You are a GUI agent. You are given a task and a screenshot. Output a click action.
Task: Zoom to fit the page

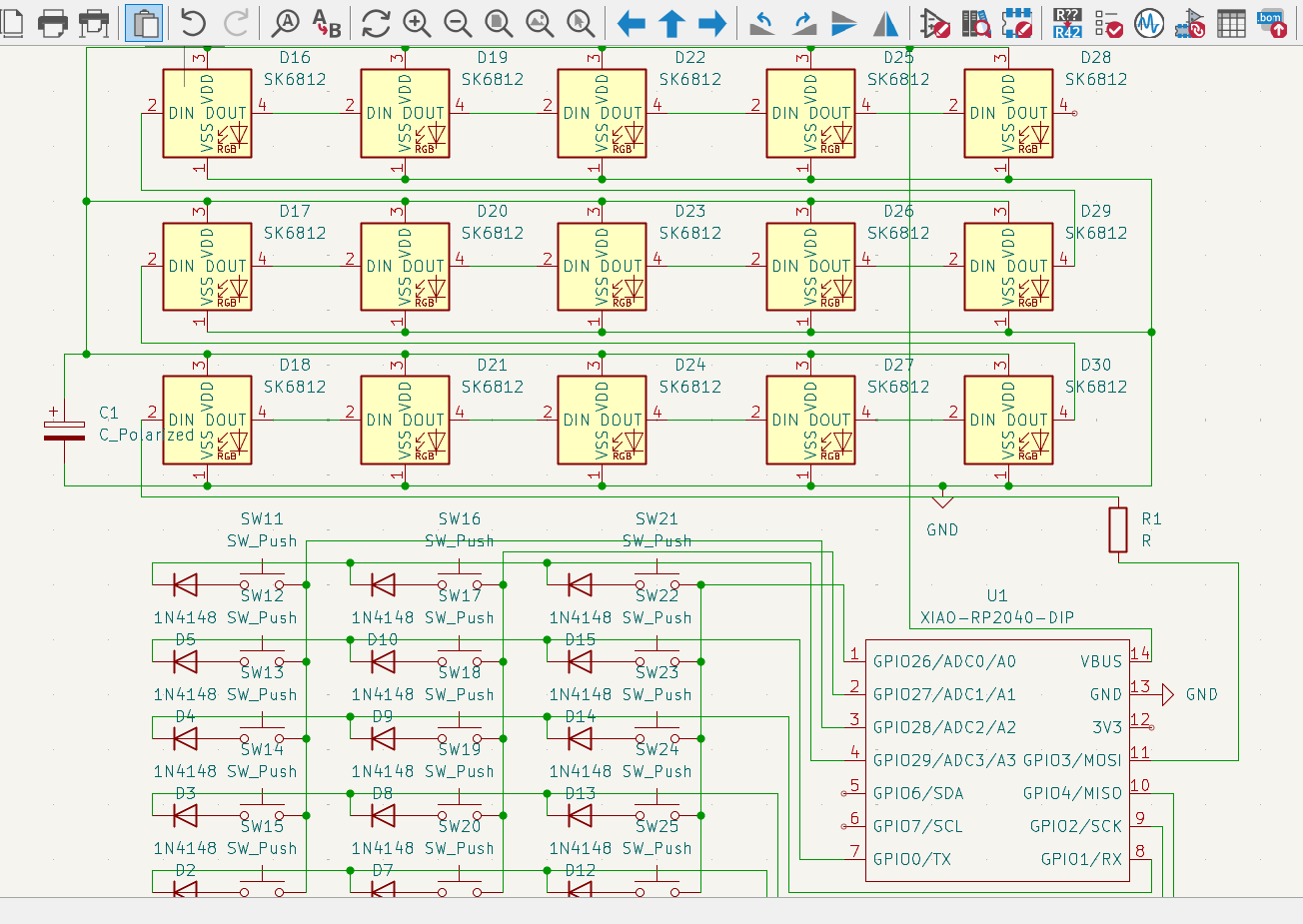pos(499,22)
